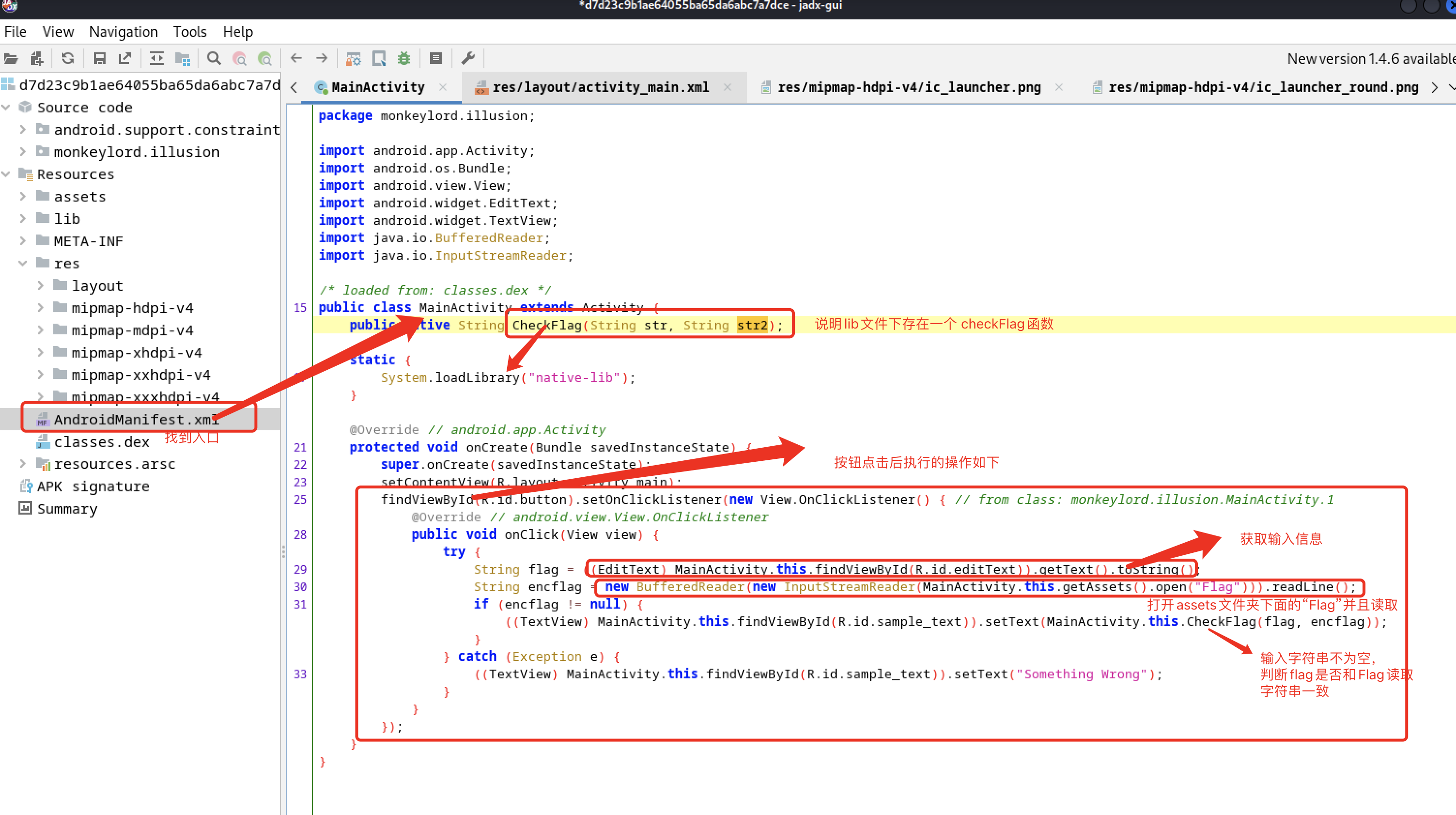Toggle the flatten packages button

183,58
